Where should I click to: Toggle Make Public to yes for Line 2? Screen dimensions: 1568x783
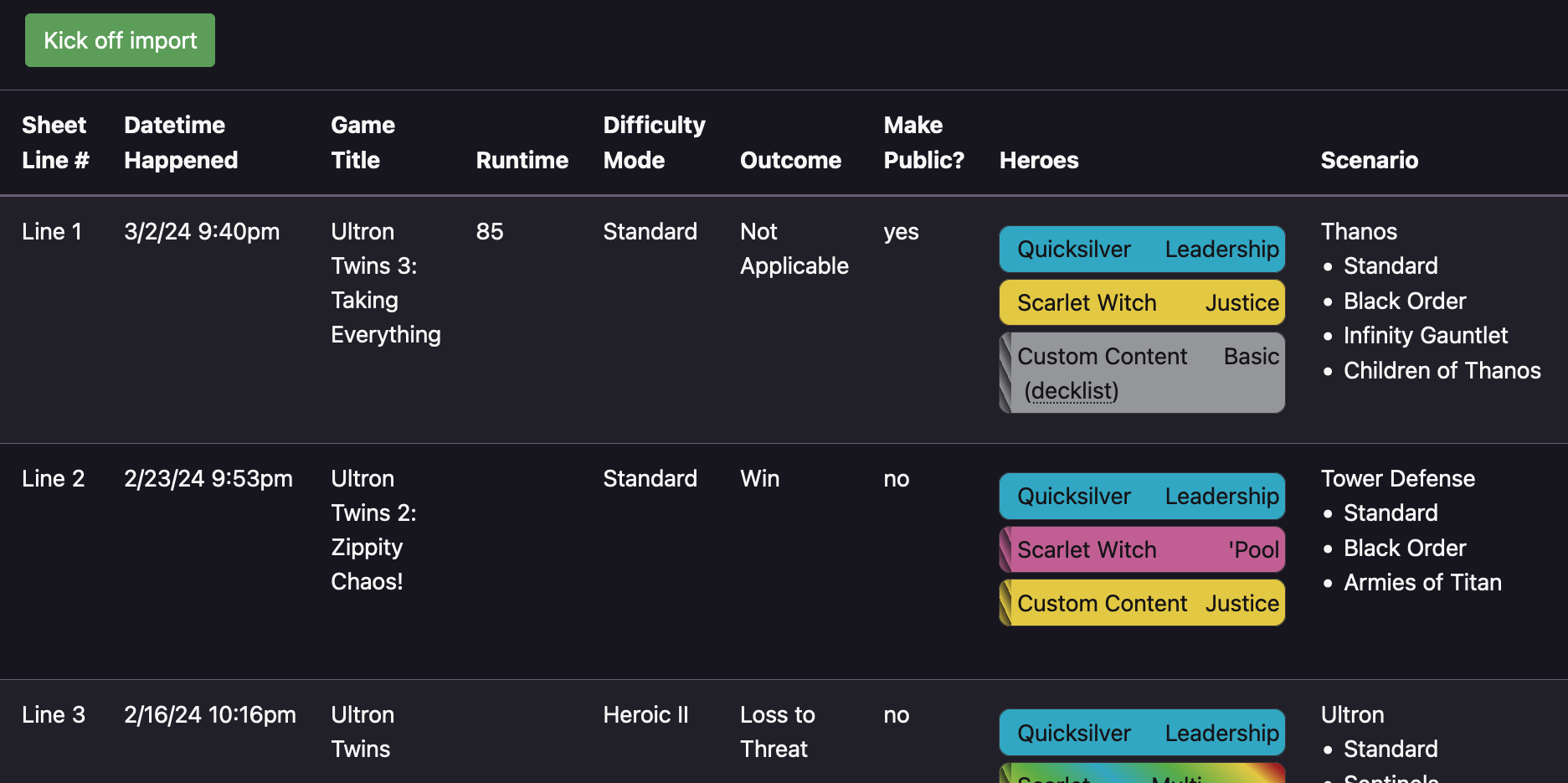coord(896,478)
